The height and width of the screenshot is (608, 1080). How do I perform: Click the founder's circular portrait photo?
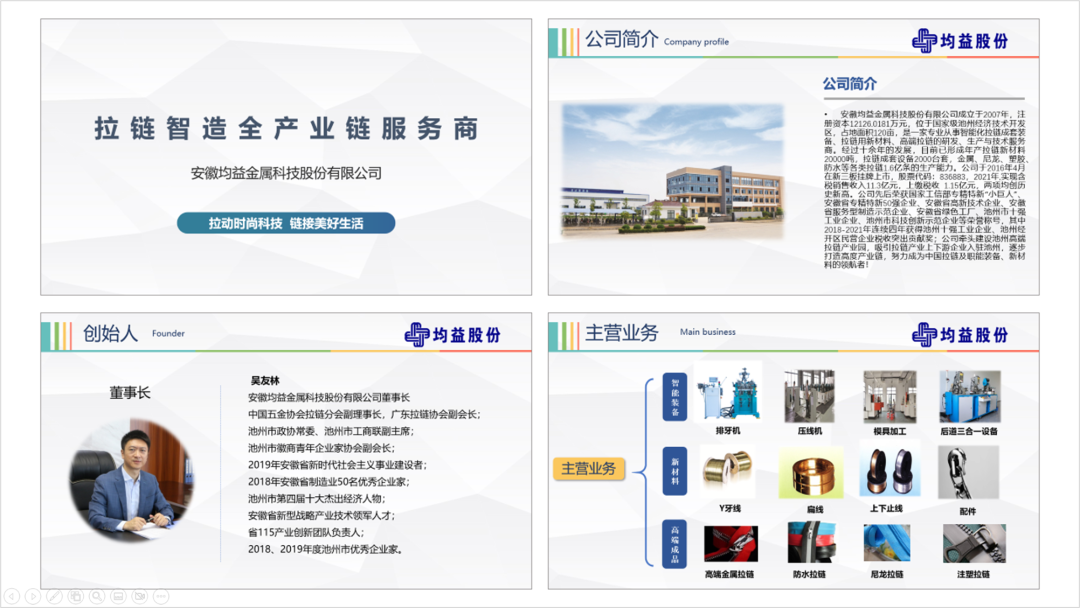130,479
